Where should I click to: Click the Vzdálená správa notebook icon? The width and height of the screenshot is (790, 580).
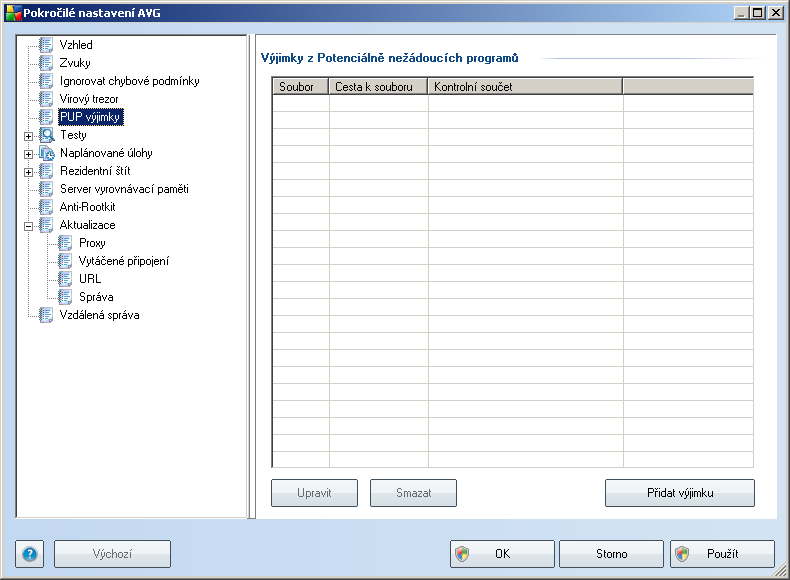46,315
